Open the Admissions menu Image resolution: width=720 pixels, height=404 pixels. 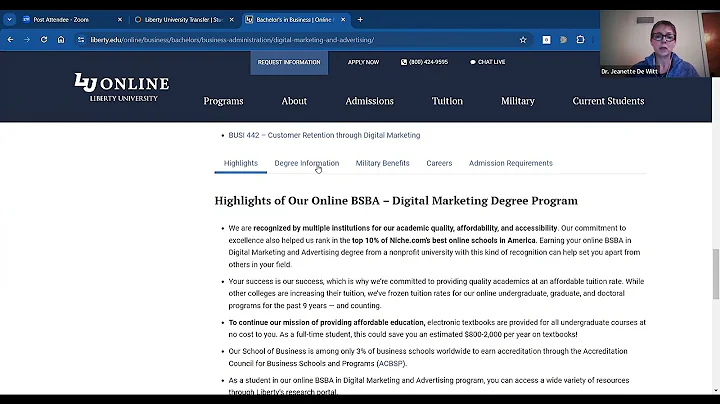[369, 101]
